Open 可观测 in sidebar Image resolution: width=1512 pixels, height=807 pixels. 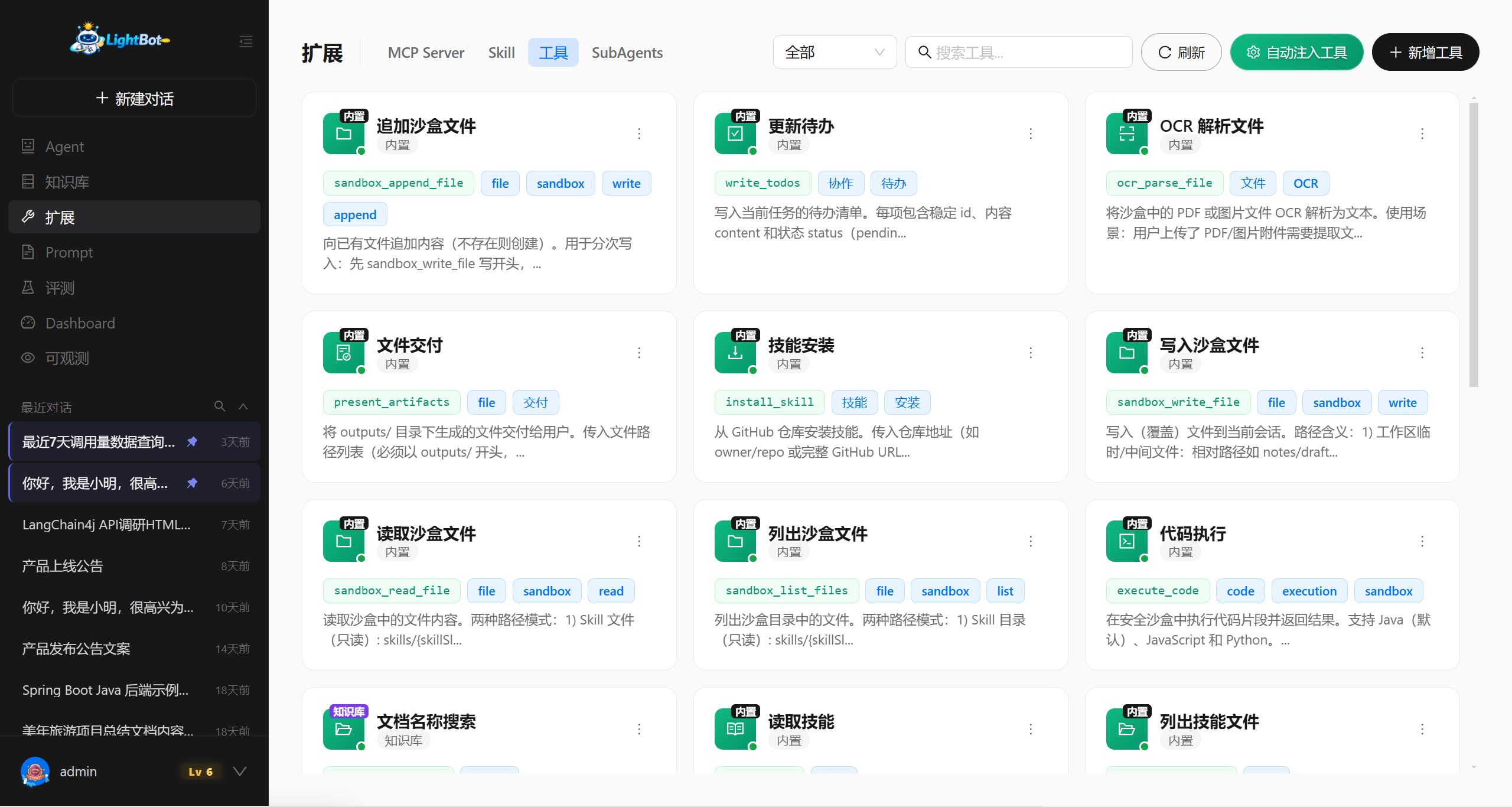click(x=134, y=358)
